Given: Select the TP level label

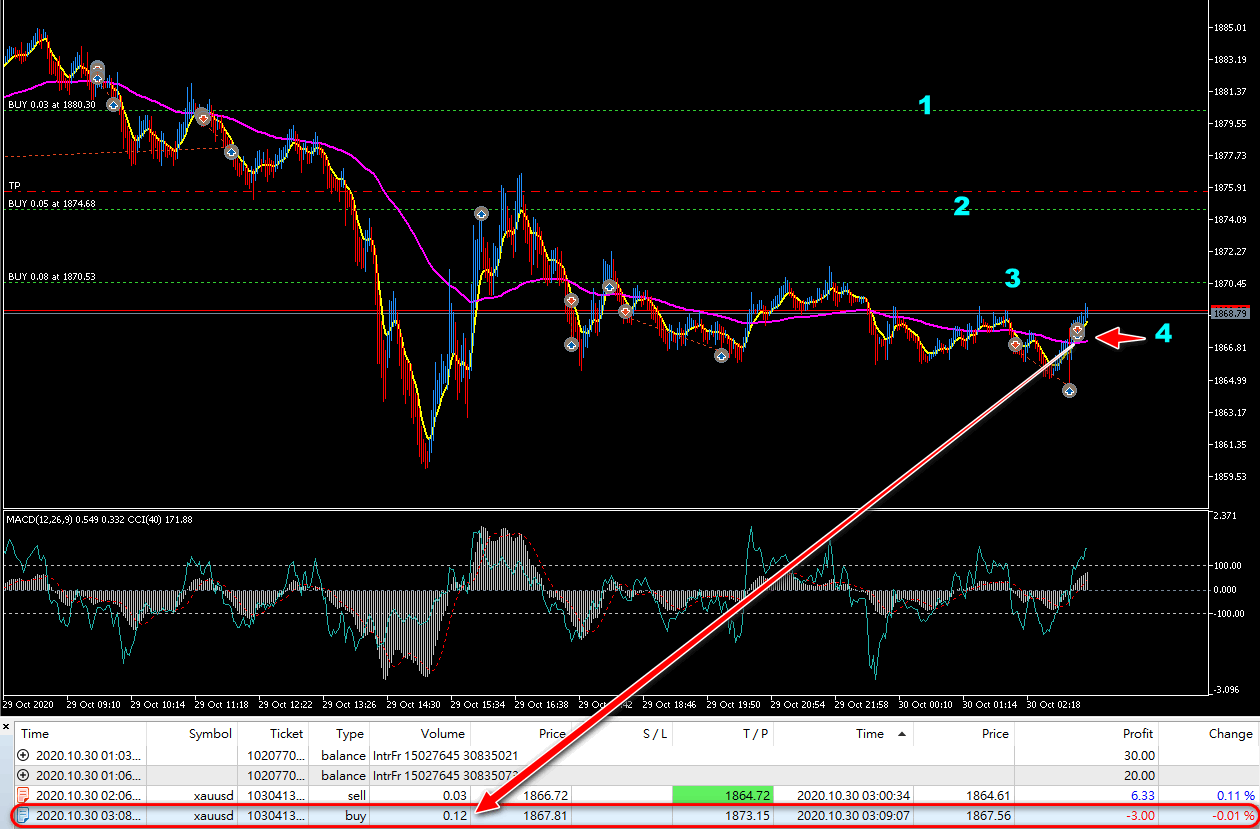Looking at the screenshot, I should click(x=14, y=186).
